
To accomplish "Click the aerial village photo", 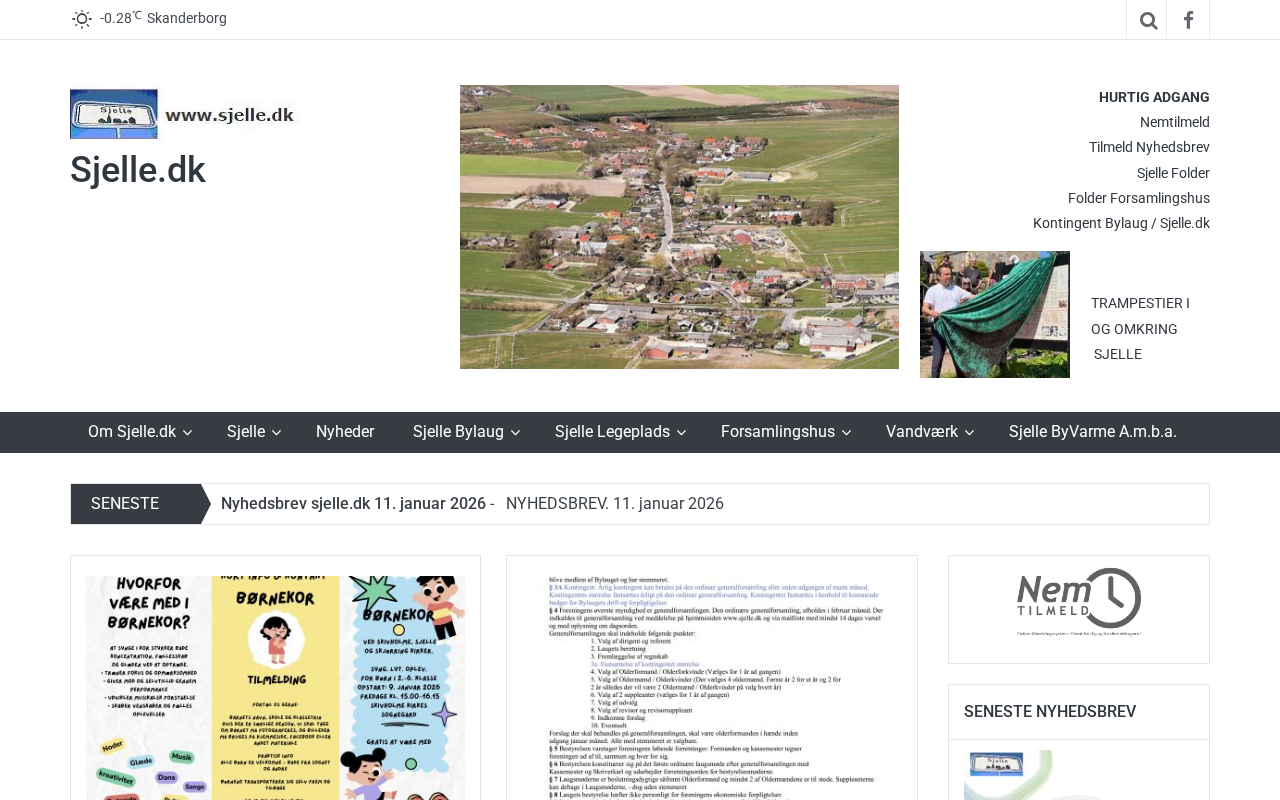I will (x=679, y=227).
